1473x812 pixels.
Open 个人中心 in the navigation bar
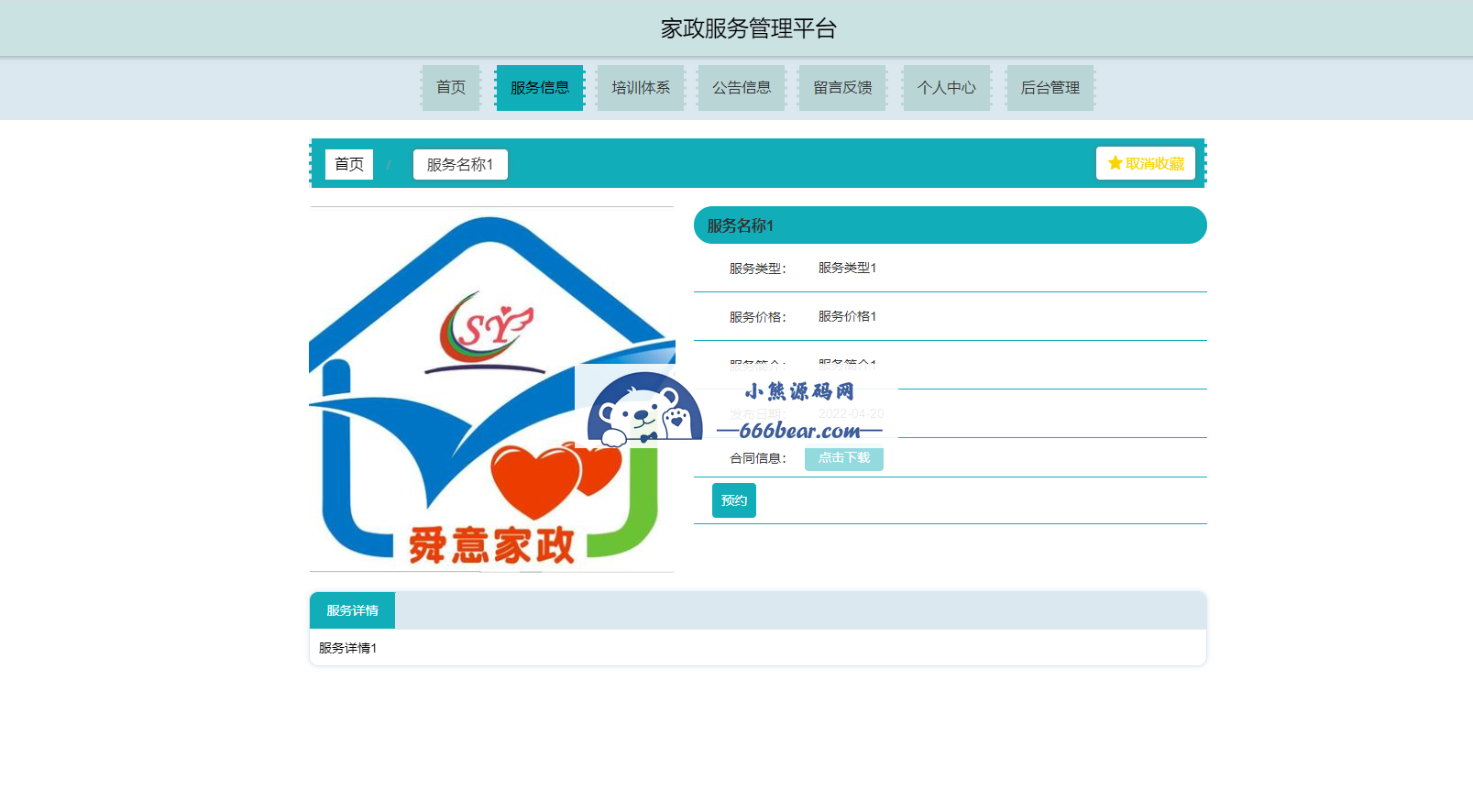point(947,88)
